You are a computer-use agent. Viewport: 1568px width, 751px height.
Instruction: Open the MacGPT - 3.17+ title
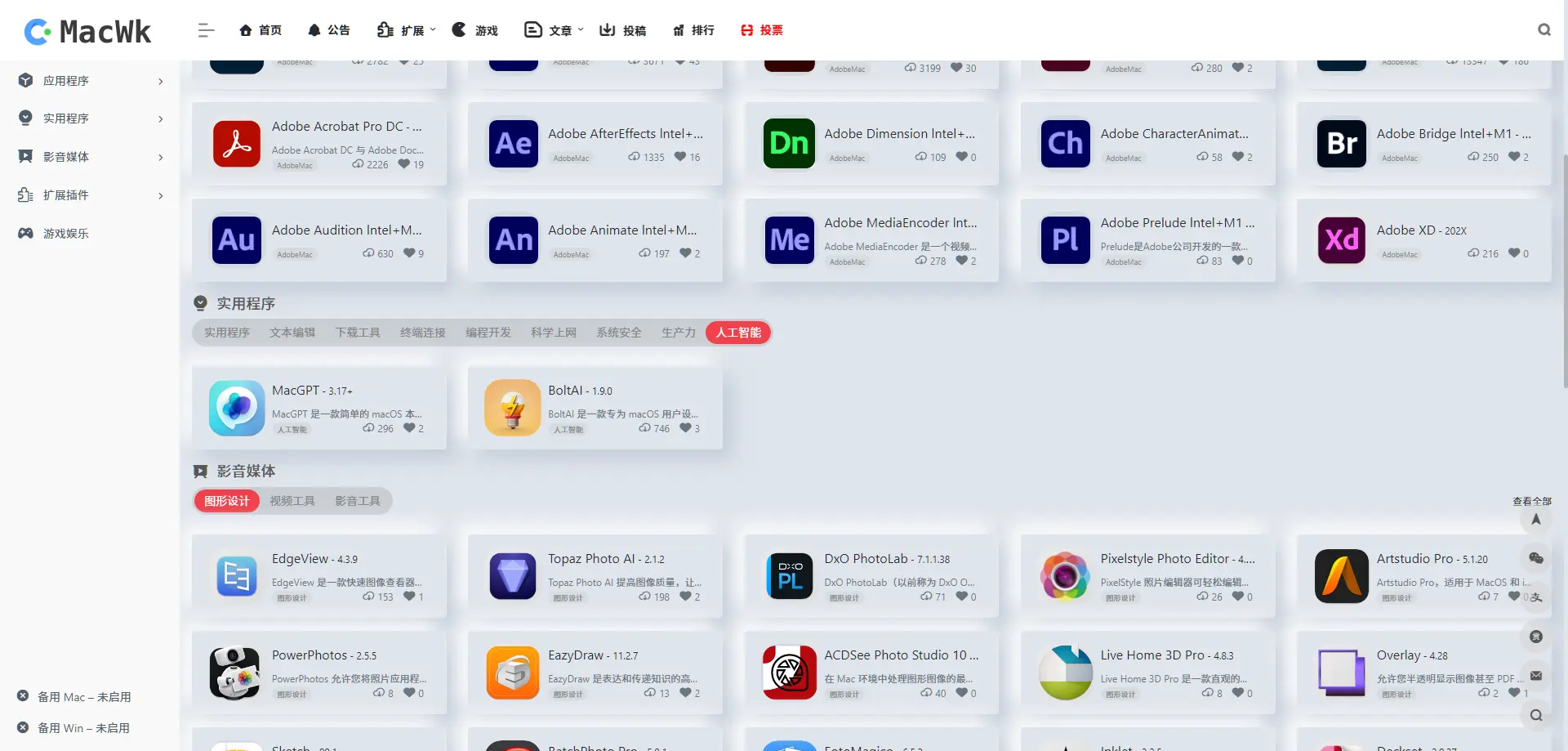[312, 391]
